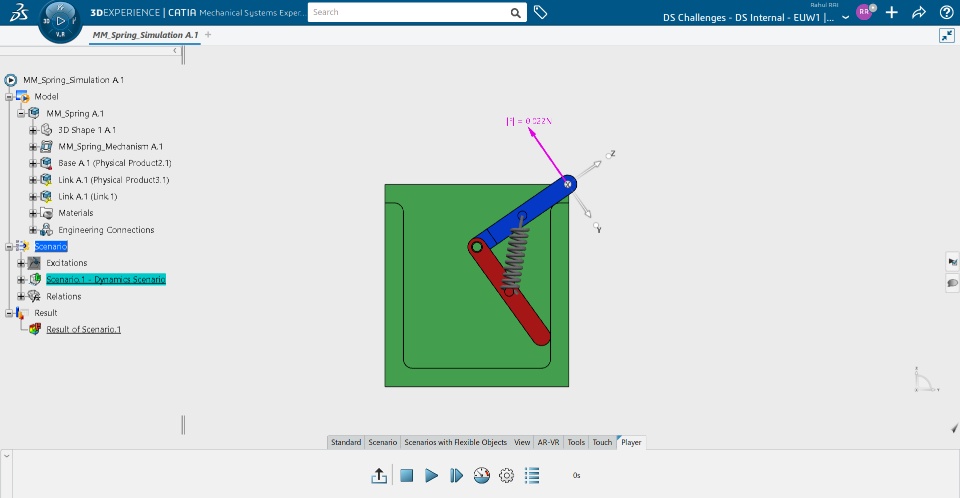Export simulation with the upload icon

tap(379, 475)
